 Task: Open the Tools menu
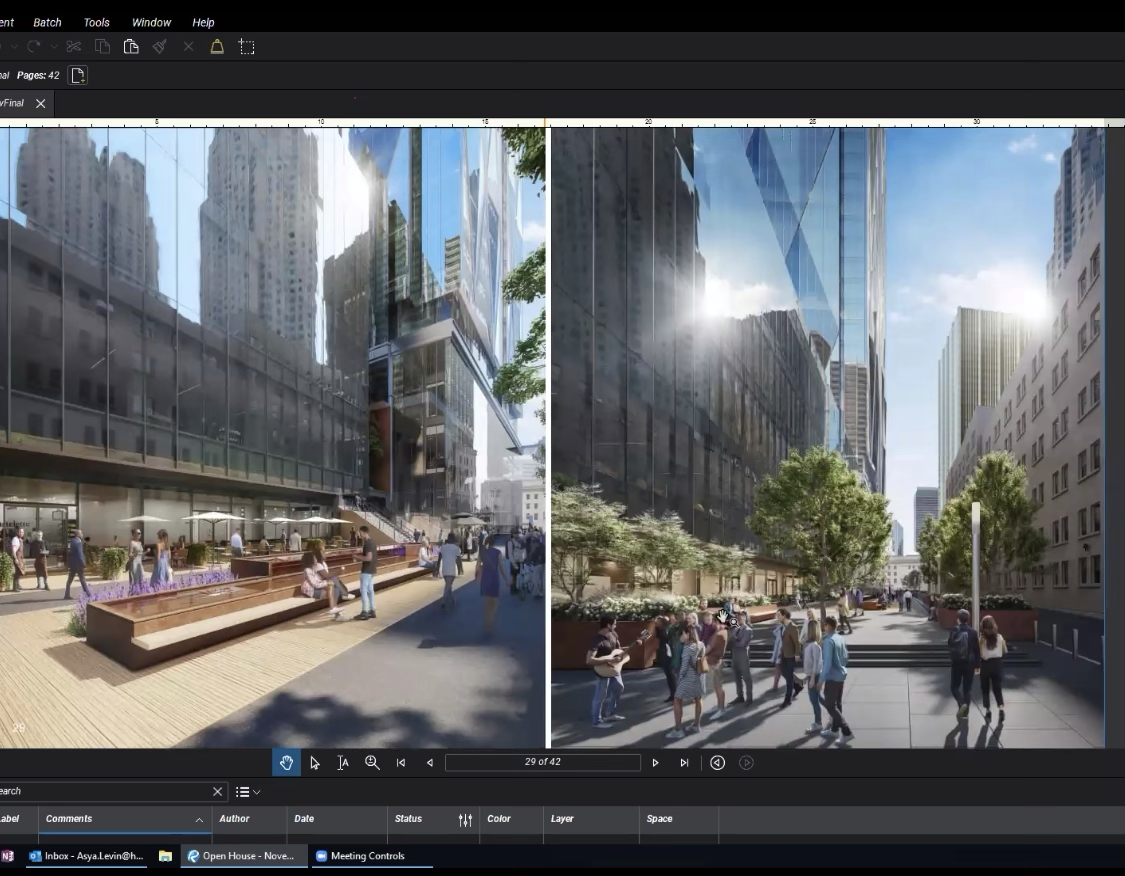[x=97, y=22]
